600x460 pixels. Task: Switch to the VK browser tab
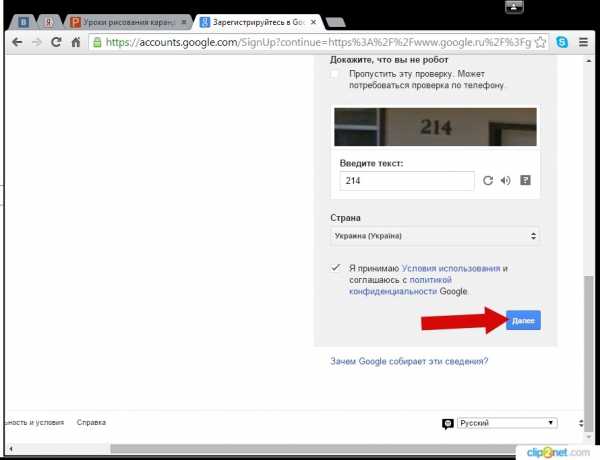(23, 23)
